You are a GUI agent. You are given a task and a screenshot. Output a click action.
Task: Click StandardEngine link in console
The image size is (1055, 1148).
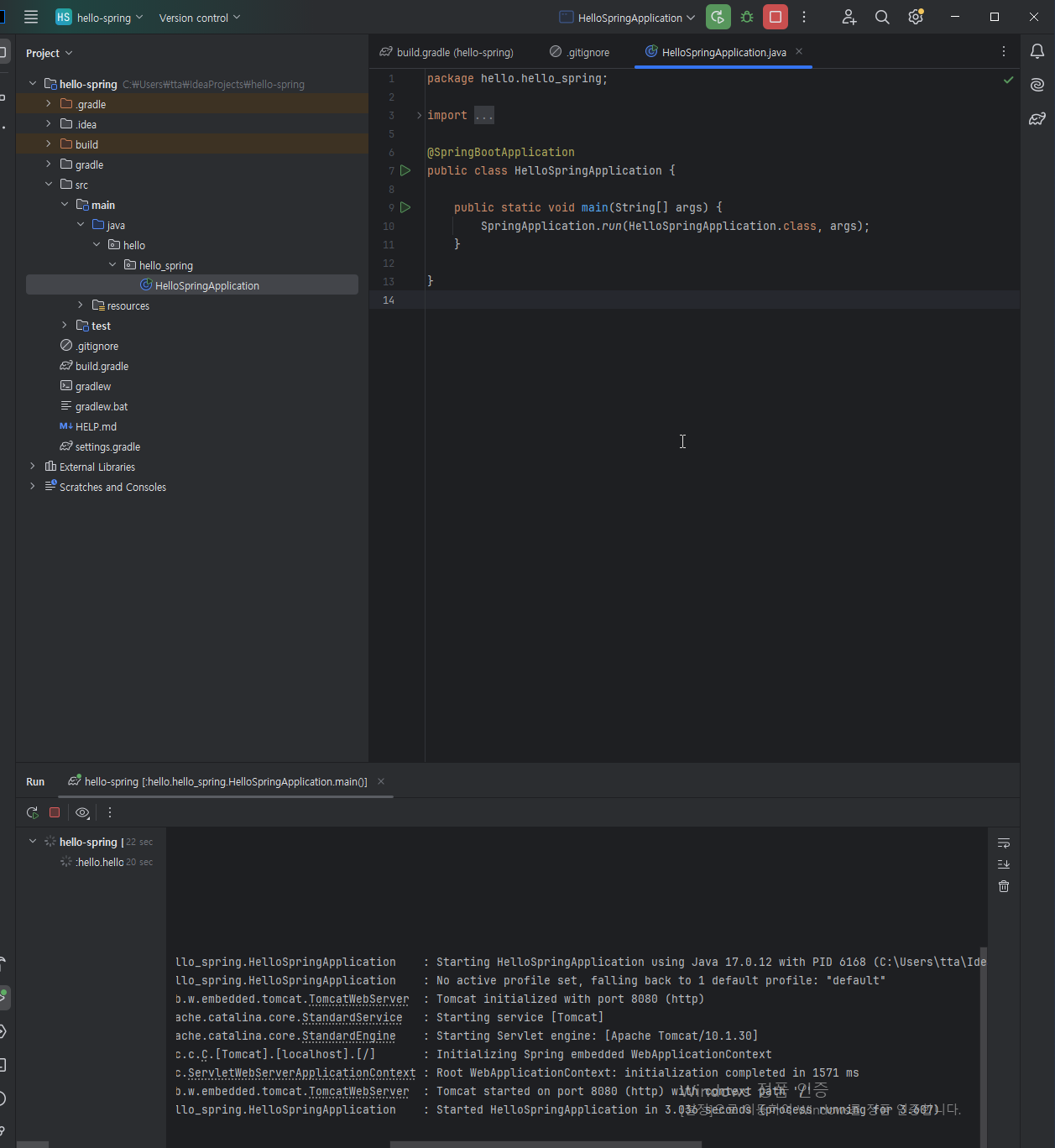(348, 1036)
